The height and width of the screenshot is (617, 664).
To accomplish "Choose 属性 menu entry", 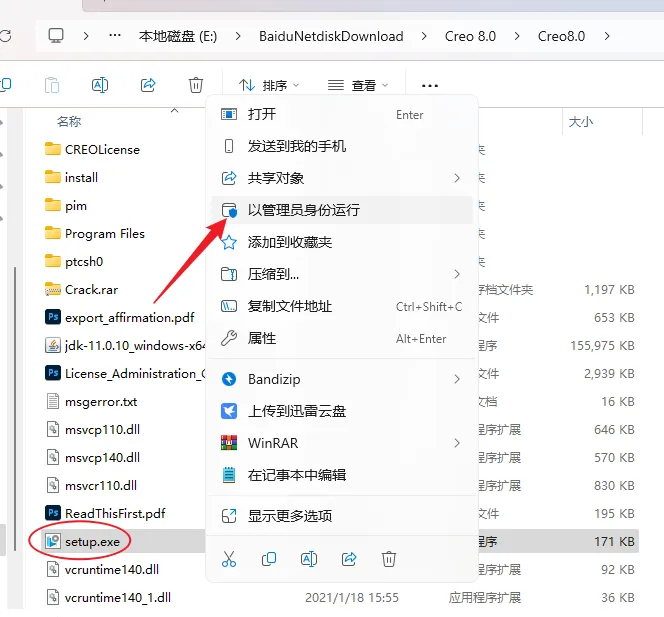I will (x=342, y=338).
